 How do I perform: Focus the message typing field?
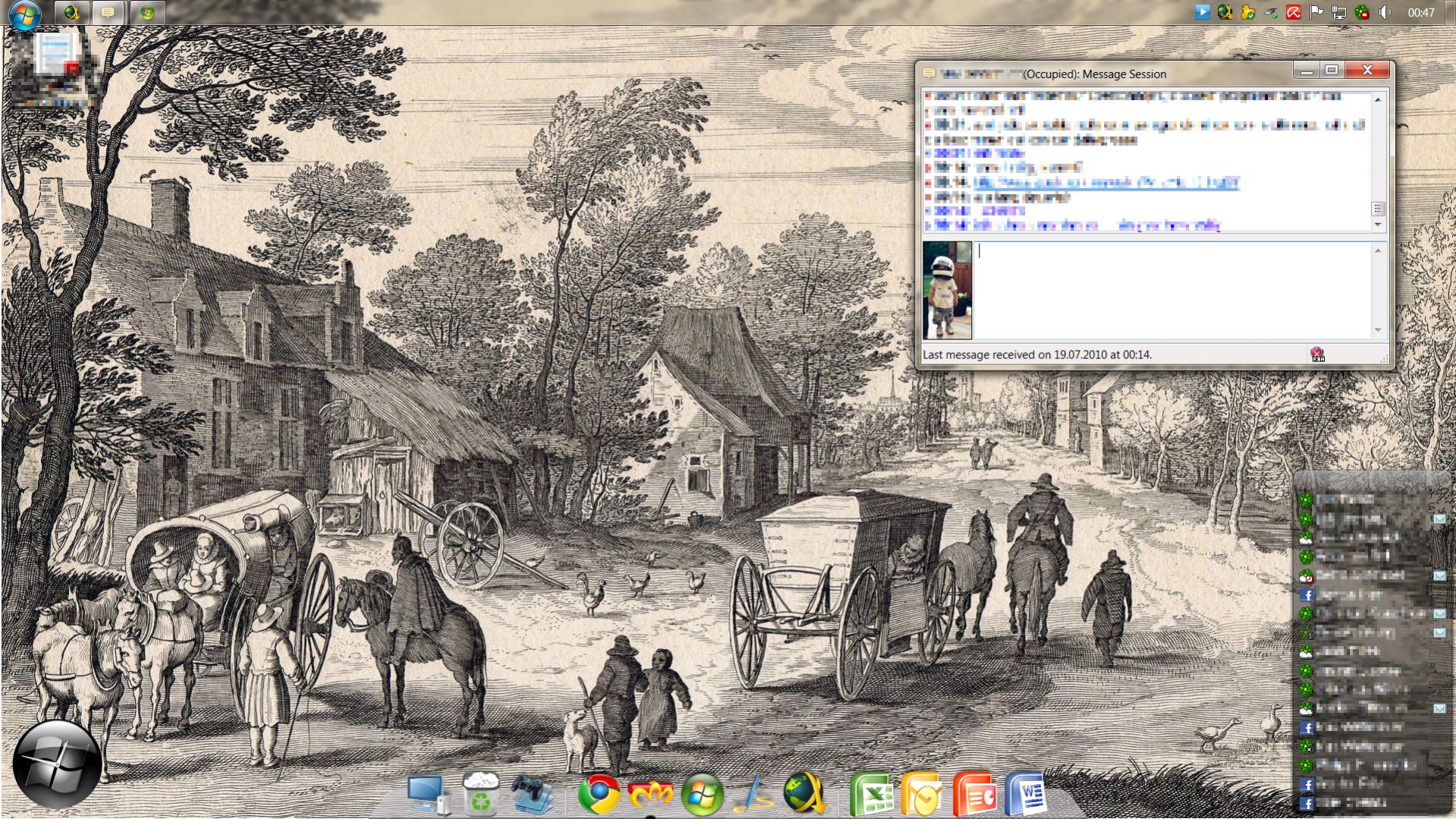point(1171,290)
